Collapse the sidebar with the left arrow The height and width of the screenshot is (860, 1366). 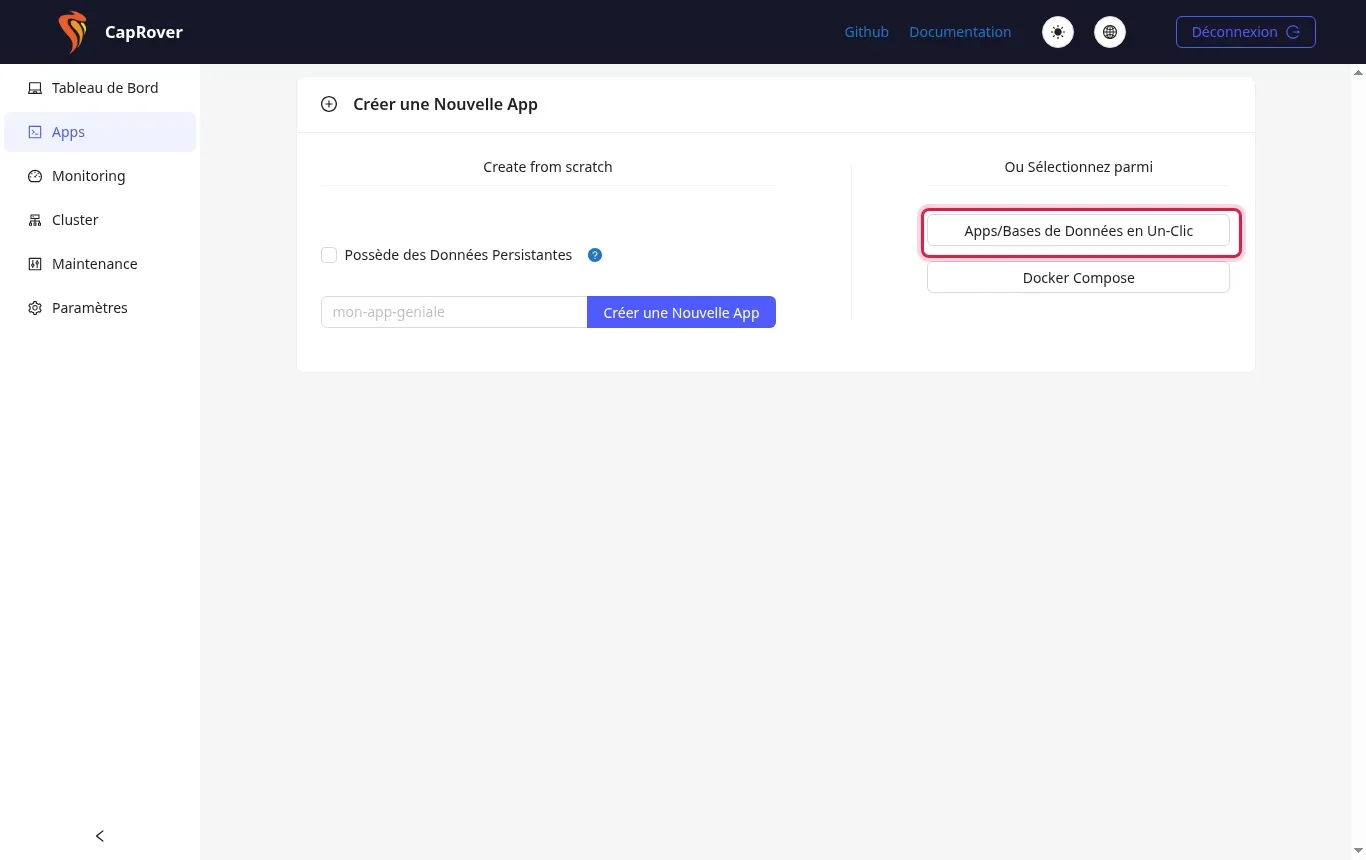pos(100,836)
